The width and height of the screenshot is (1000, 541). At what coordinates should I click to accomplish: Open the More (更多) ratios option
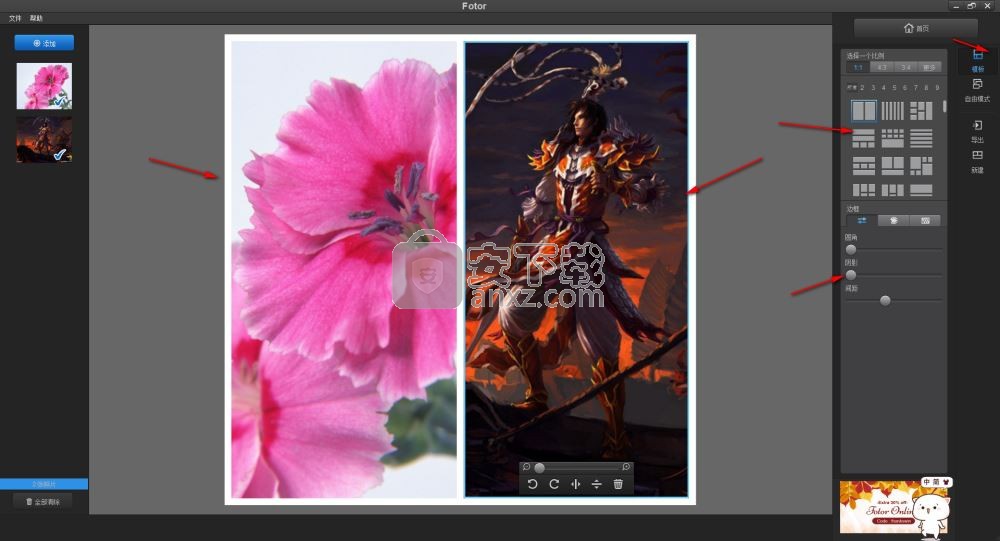pyautogui.click(x=929, y=68)
